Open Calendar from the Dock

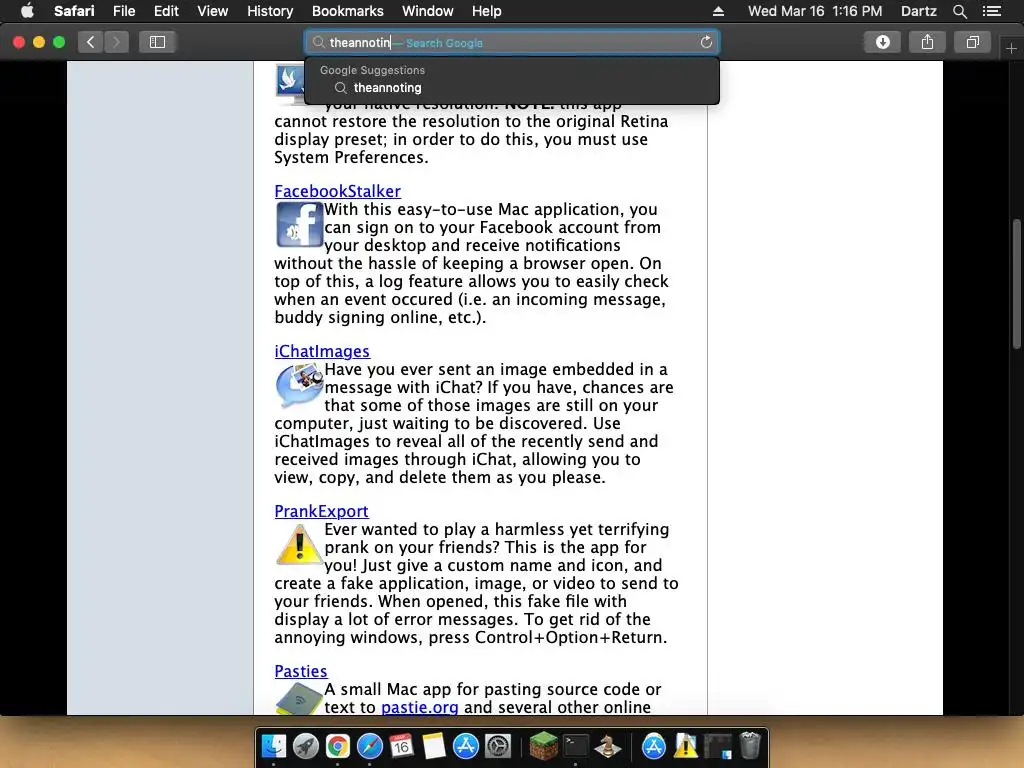(x=402, y=746)
